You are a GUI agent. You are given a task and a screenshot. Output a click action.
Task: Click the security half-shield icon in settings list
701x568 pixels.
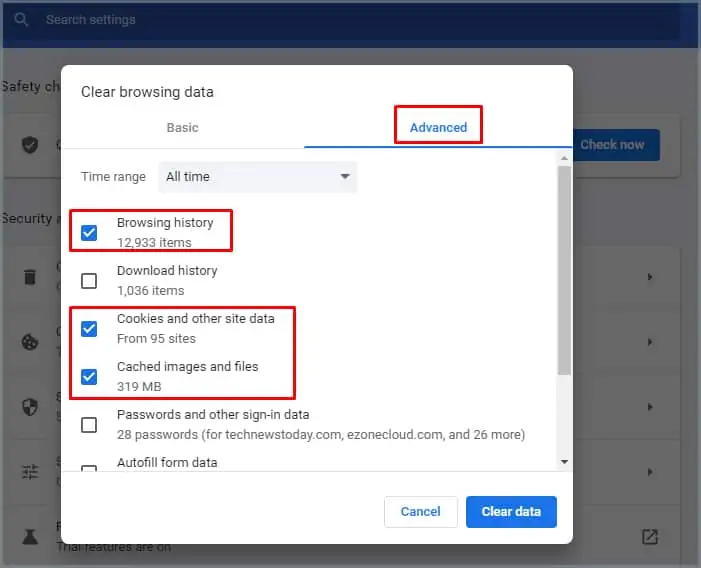(30, 407)
